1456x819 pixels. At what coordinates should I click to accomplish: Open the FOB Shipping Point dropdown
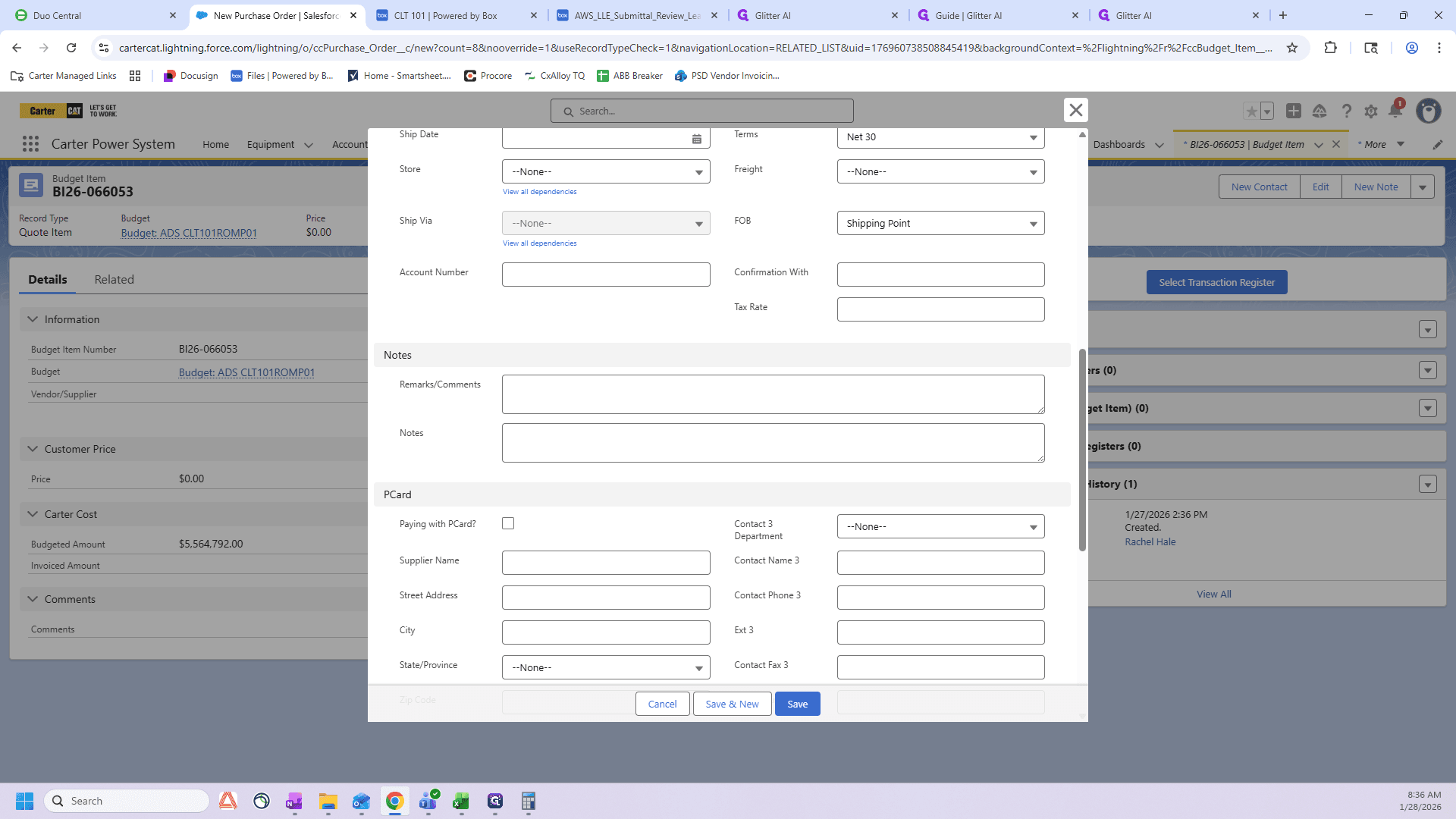coord(940,223)
